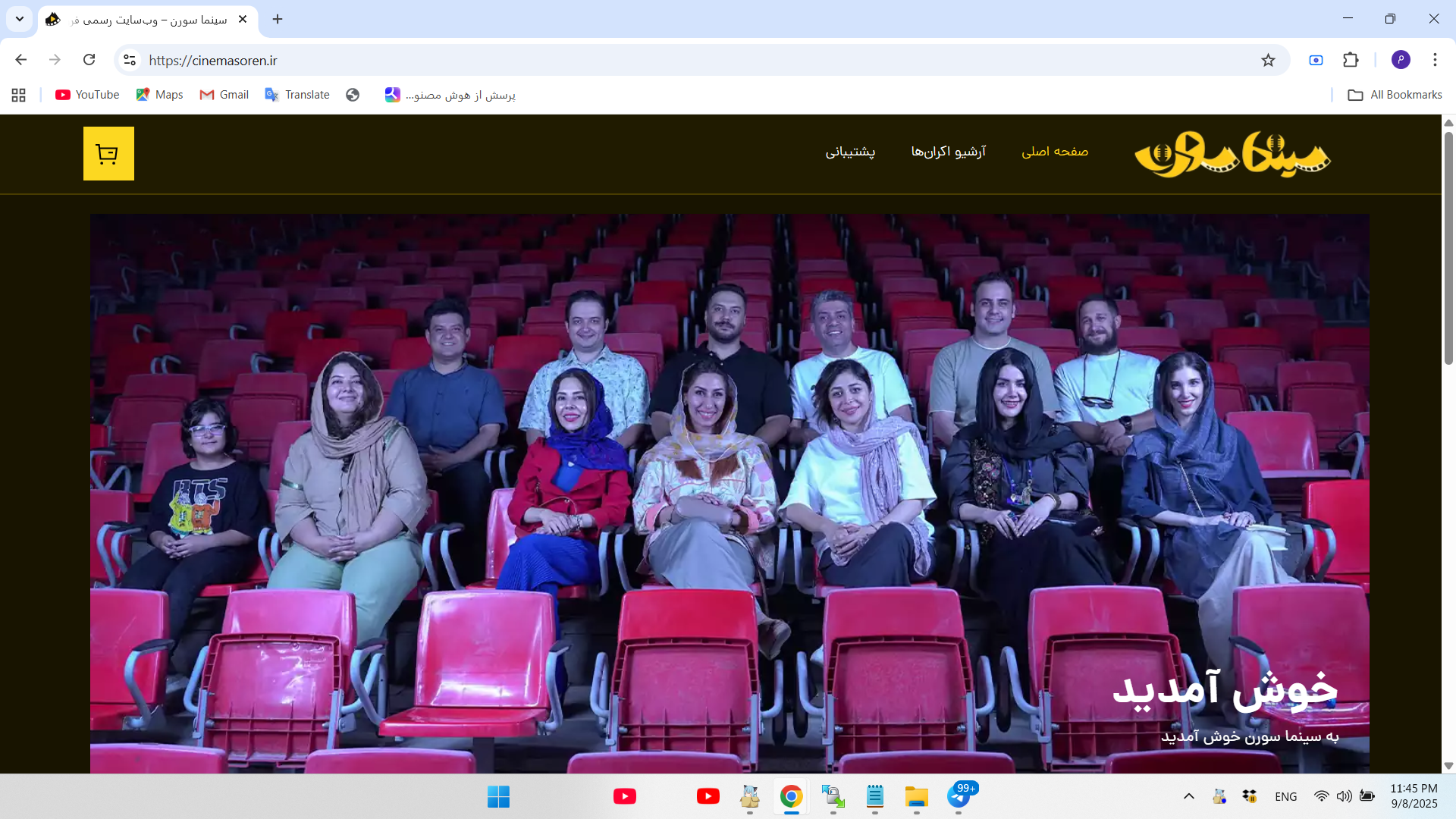Screen dimensions: 1456x819
Task: Click the site information icon in address bar
Action: click(130, 60)
